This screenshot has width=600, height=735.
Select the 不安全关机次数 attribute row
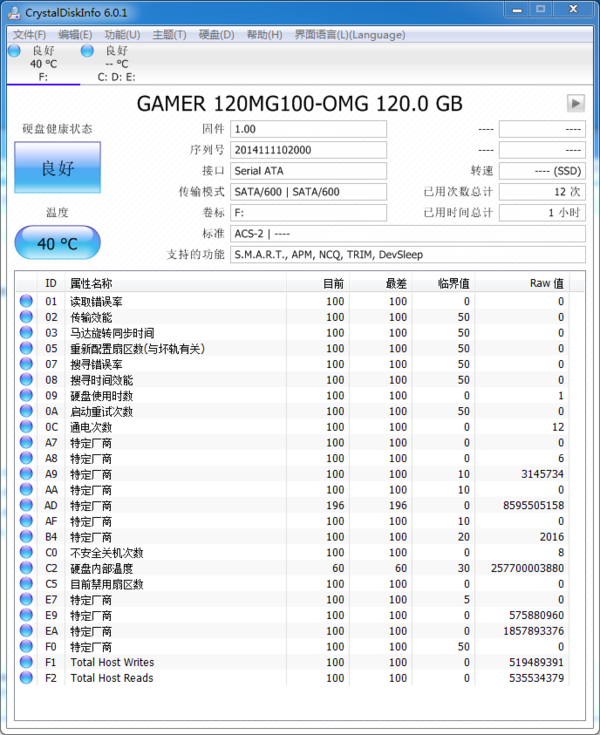293,552
